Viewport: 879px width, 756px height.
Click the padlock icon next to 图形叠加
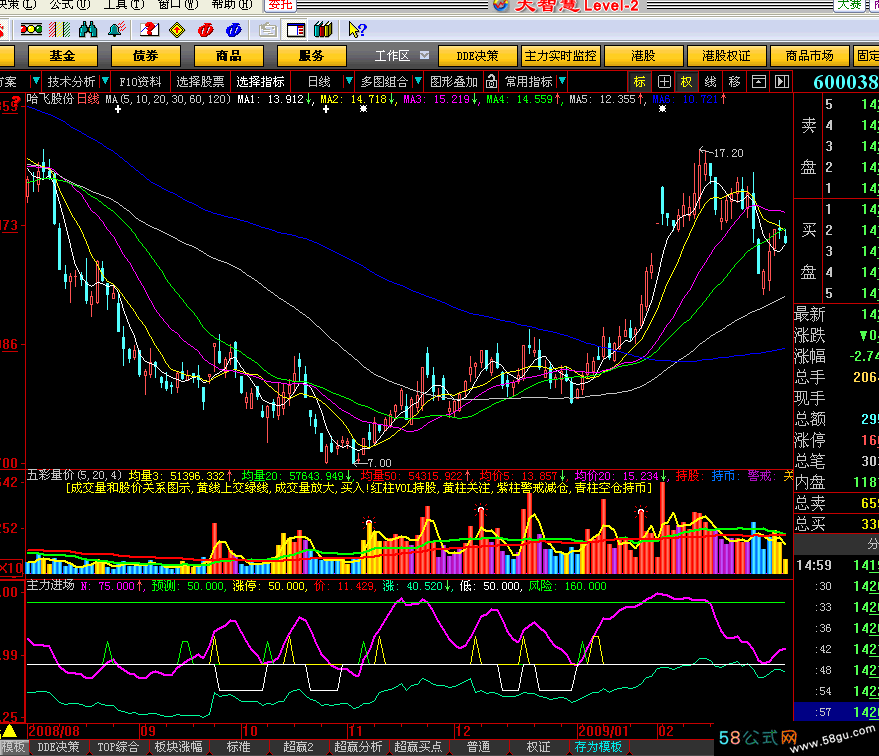pos(491,82)
